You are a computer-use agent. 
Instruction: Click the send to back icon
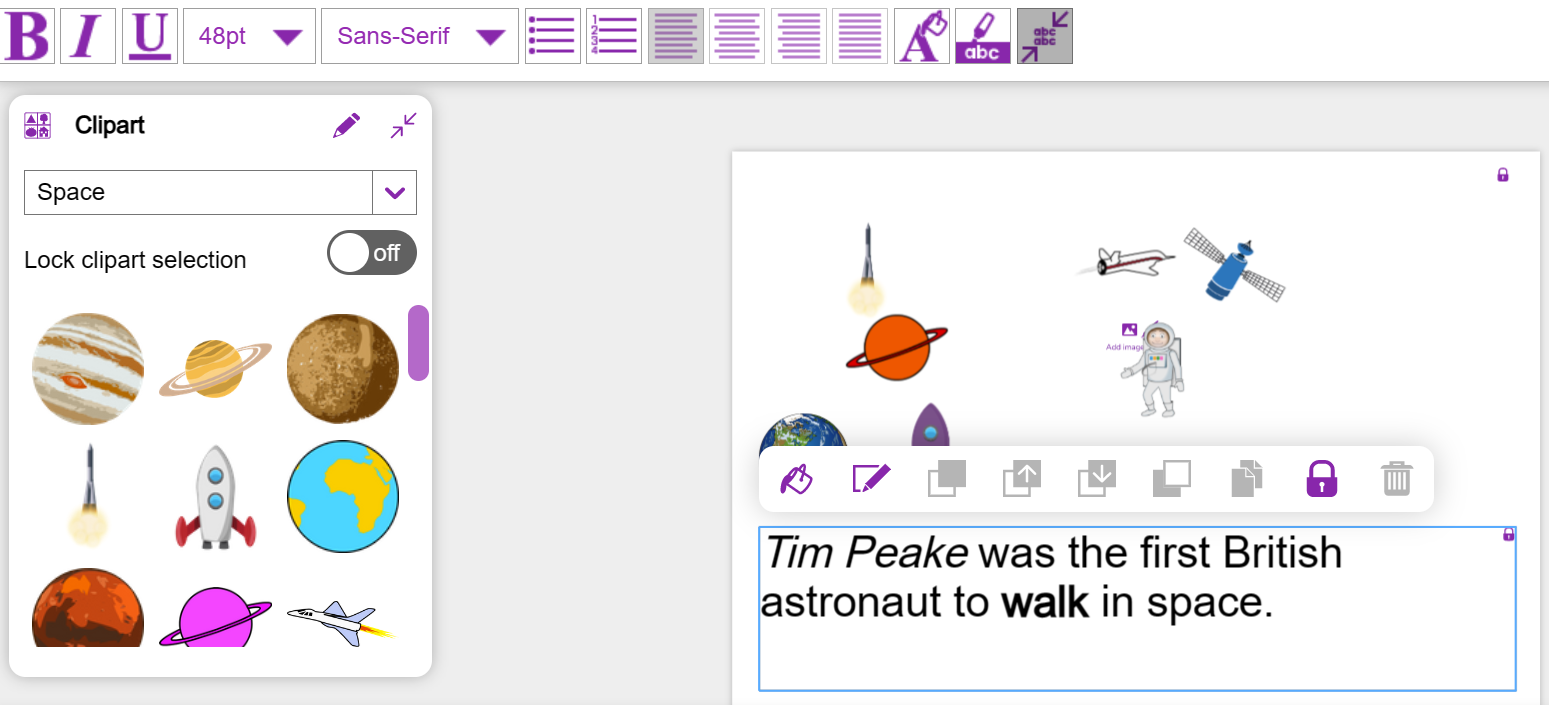(1172, 479)
